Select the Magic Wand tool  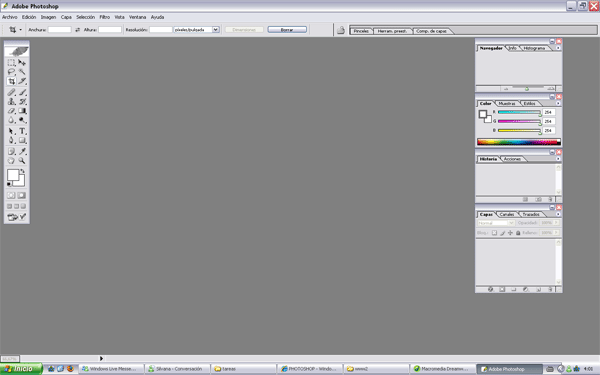coord(22,72)
